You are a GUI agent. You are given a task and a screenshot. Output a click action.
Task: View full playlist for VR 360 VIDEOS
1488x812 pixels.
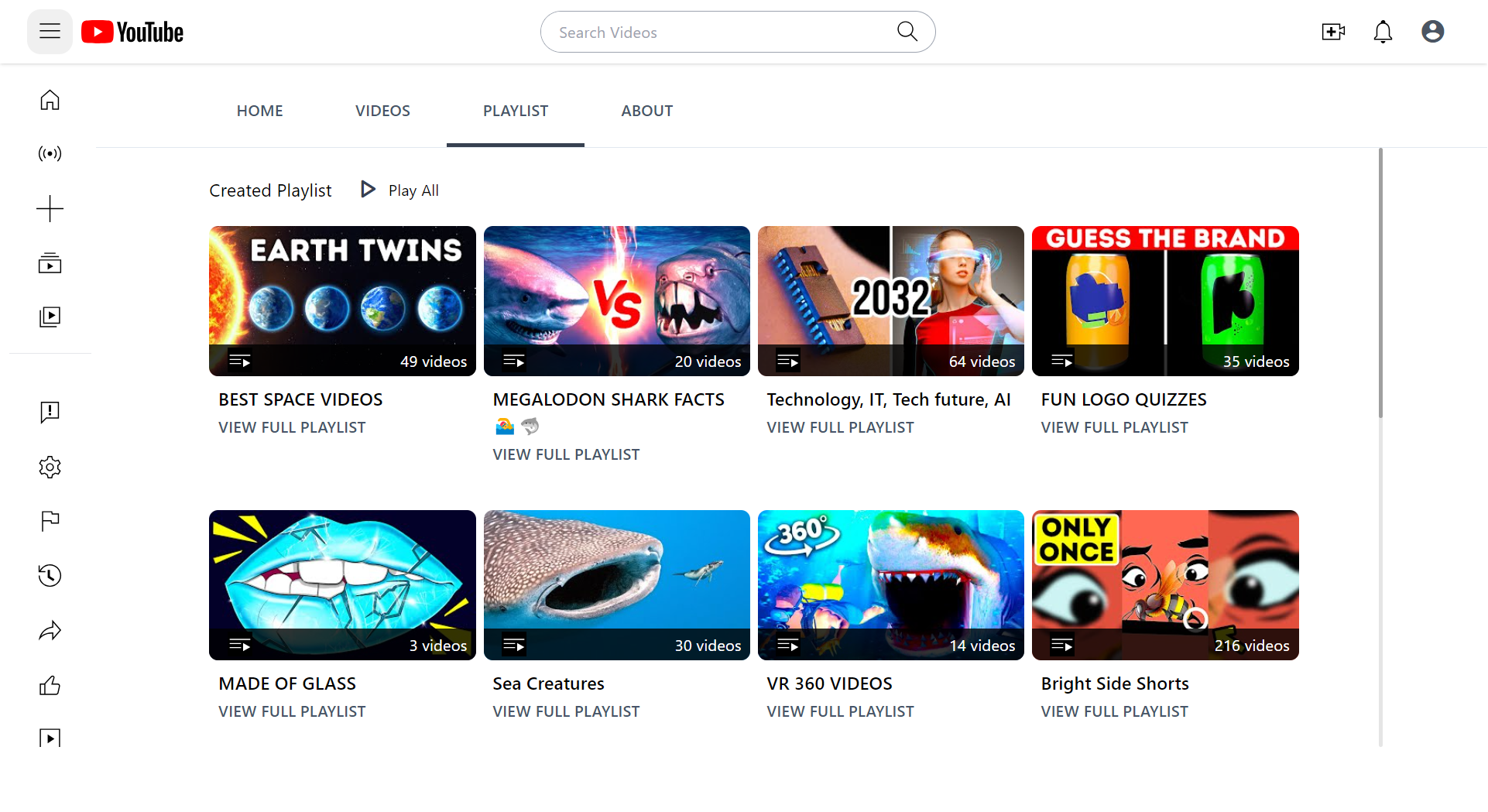point(840,711)
